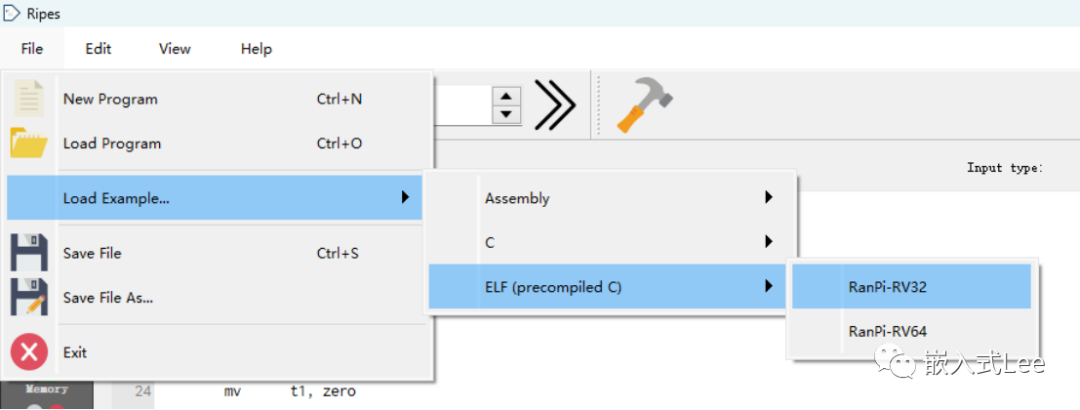Click the New Program document icon

tap(30, 99)
